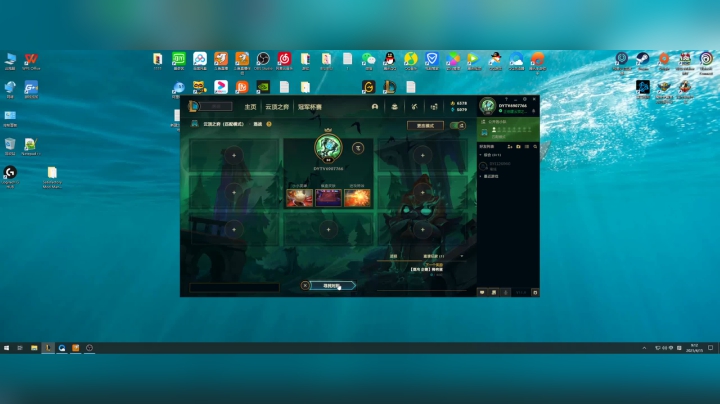Click the add friend icon in friends list

click(510, 146)
